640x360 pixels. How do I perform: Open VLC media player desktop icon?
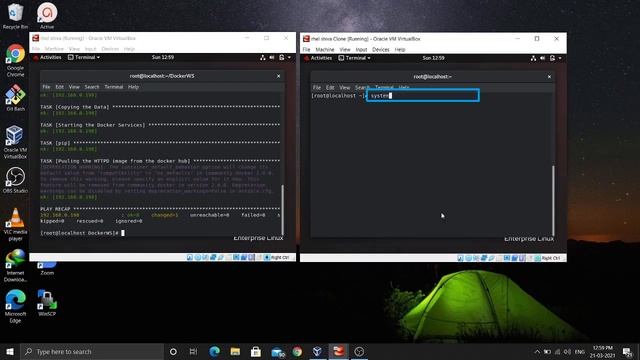point(16,224)
